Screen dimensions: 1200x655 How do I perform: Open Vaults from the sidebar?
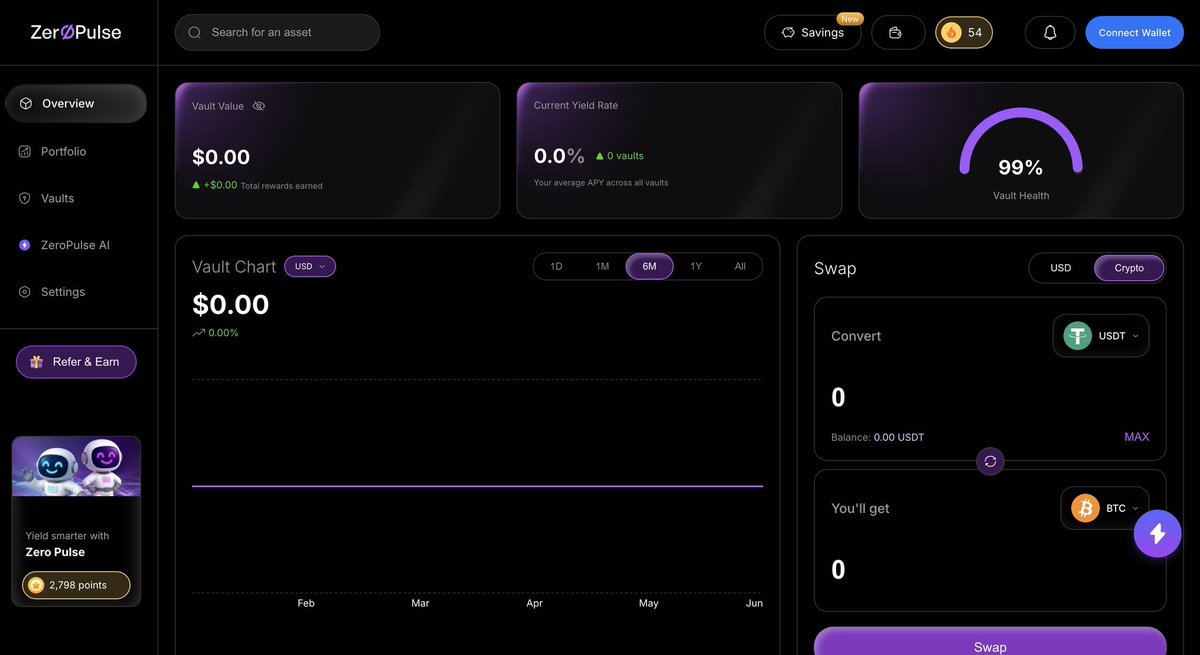tap(58, 197)
